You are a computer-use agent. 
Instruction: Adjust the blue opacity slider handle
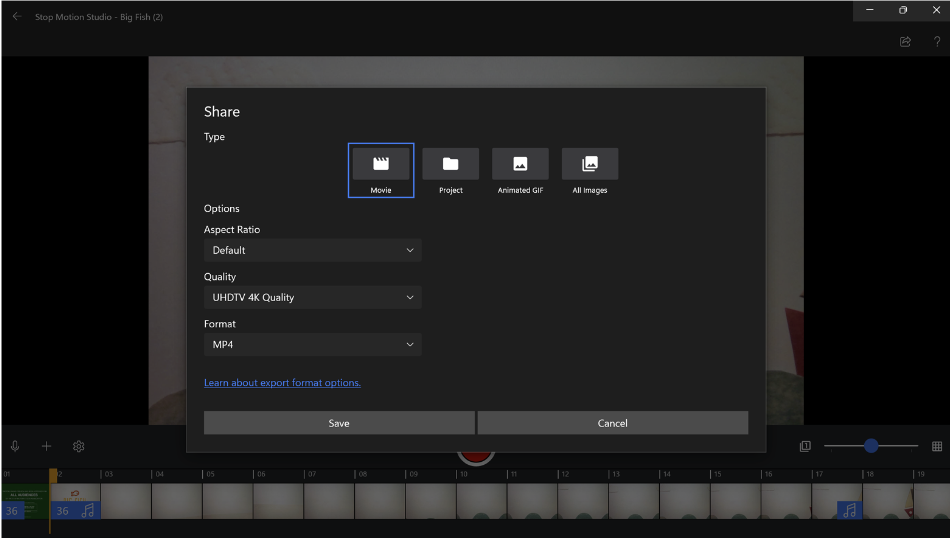tap(871, 446)
